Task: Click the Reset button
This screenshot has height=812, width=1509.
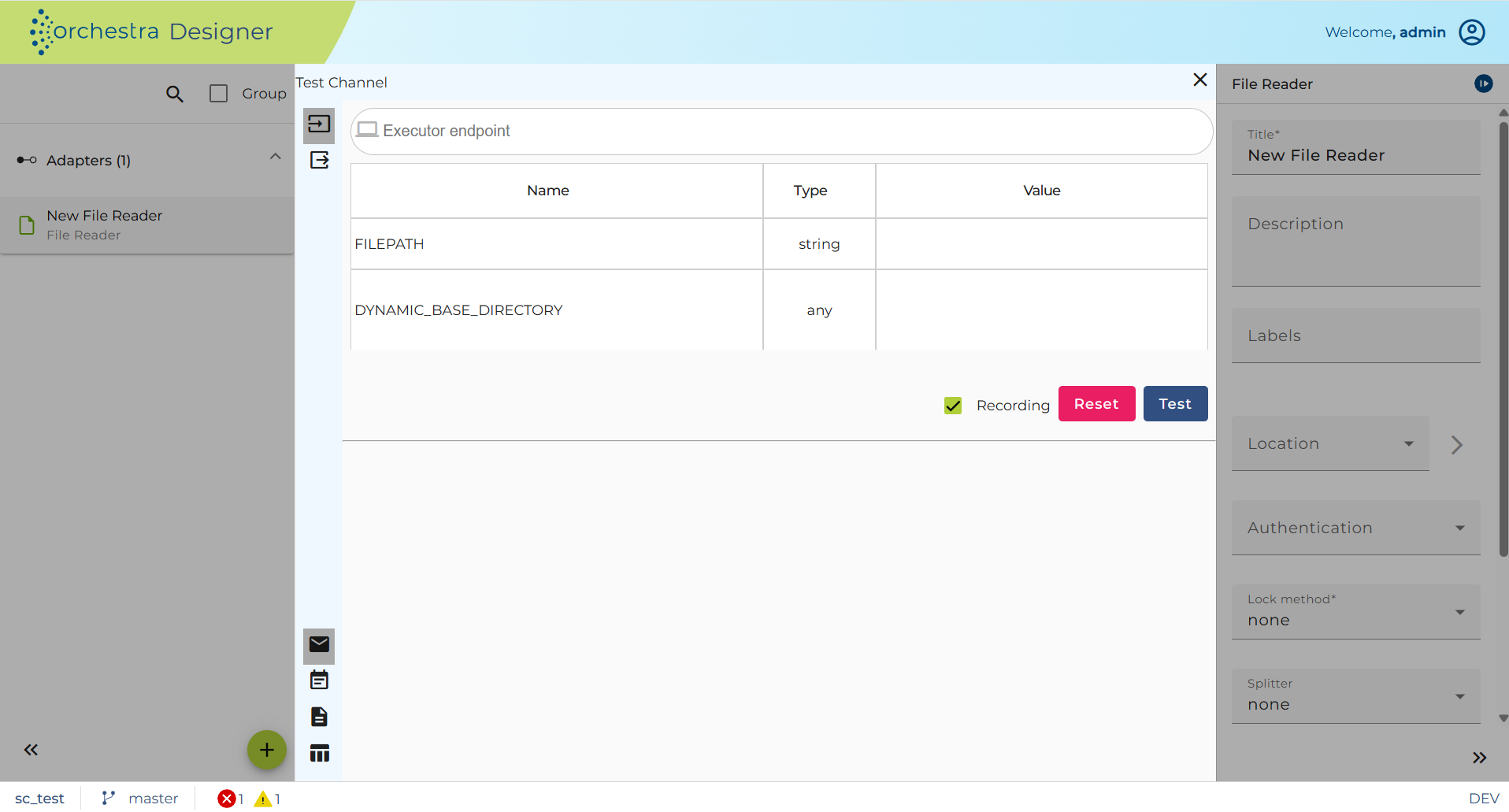Action: click(1096, 404)
